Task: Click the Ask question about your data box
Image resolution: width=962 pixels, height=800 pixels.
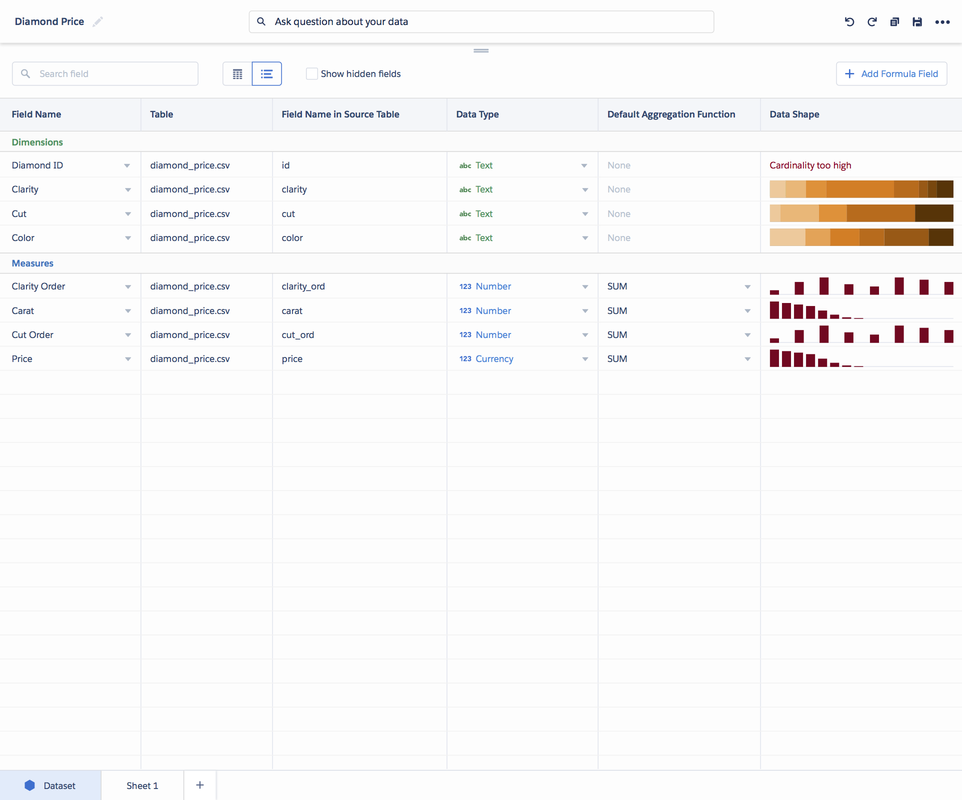Action: 481,21
